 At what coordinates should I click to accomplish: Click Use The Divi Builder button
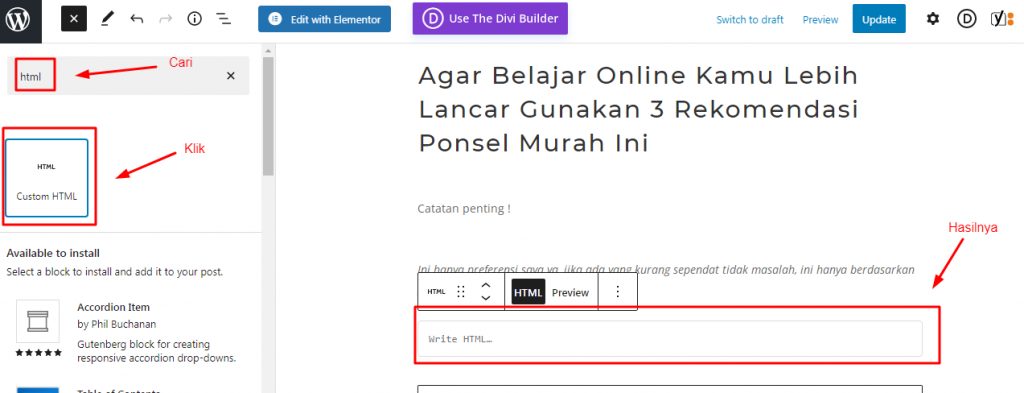click(490, 19)
